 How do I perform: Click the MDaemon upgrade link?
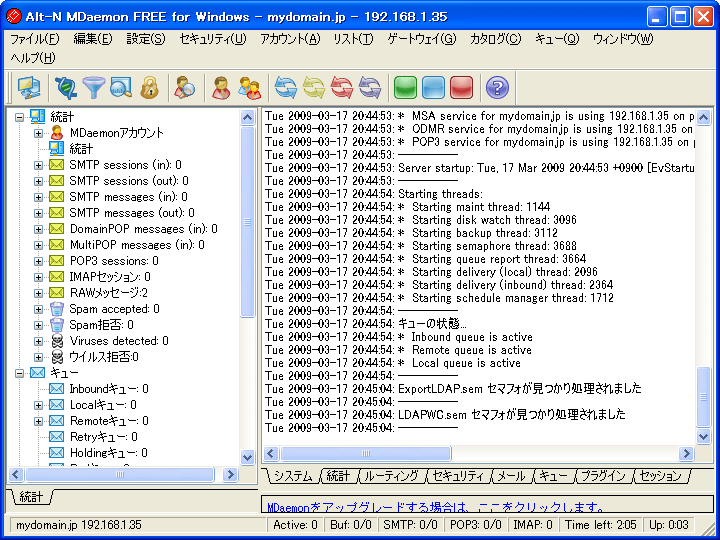click(435, 507)
